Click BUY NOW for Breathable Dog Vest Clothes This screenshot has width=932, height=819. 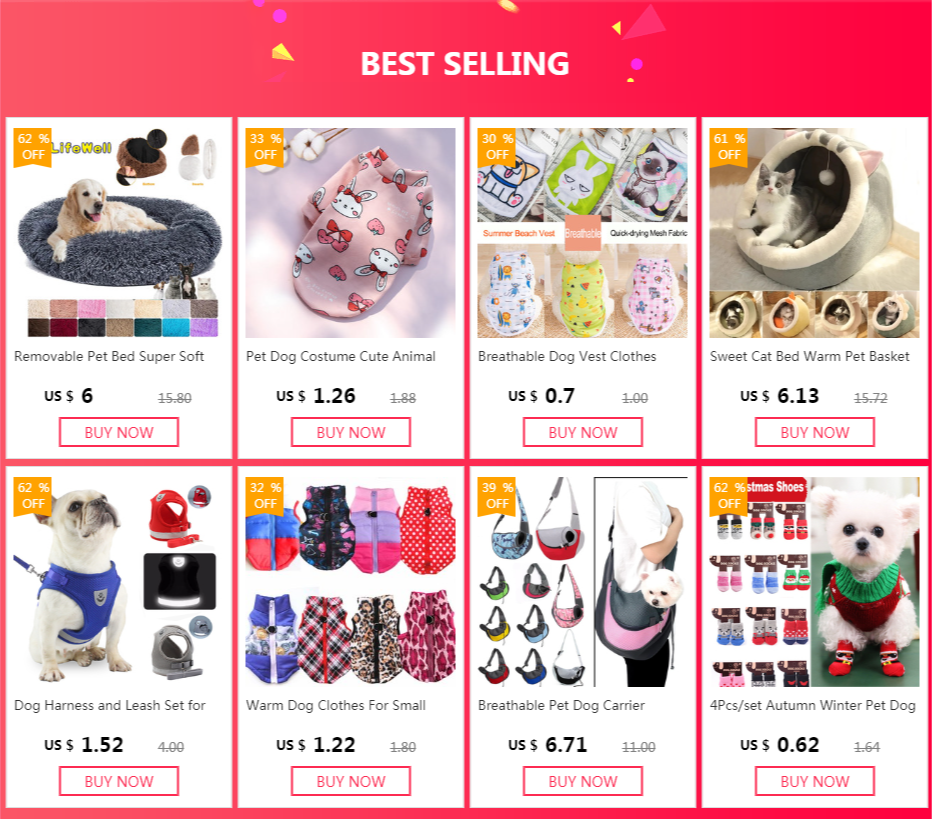pyautogui.click(x=582, y=432)
